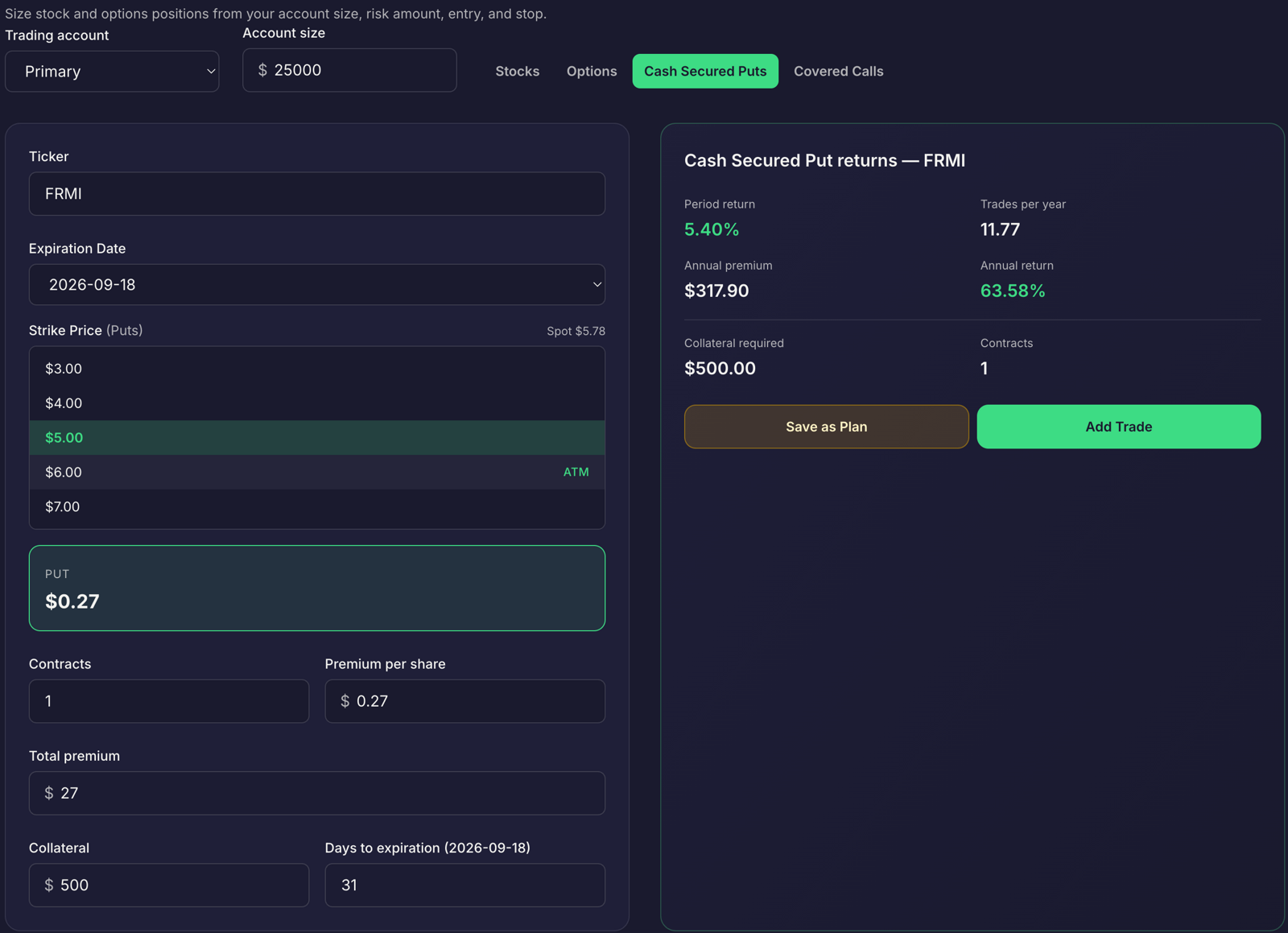This screenshot has width=1288, height=933.
Task: Switch to the Stocks tab
Action: (517, 72)
